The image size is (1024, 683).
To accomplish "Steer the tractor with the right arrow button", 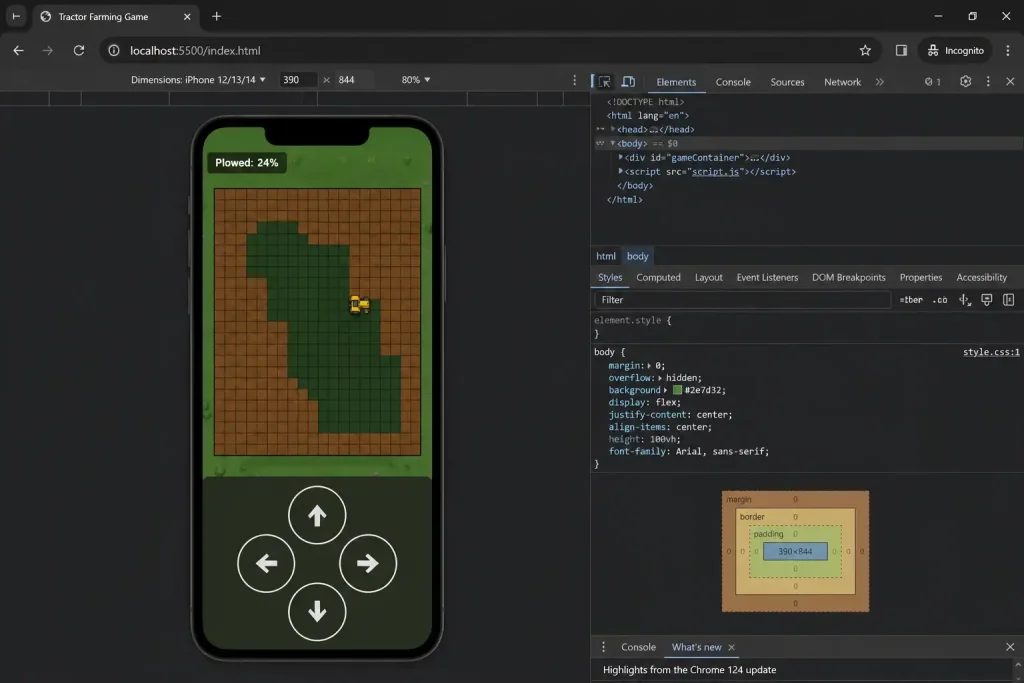I will coord(368,563).
